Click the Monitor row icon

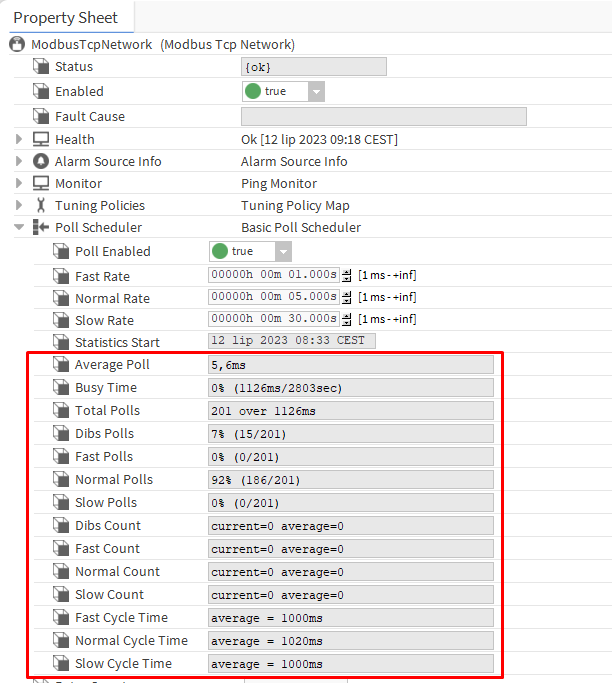click(x=41, y=183)
